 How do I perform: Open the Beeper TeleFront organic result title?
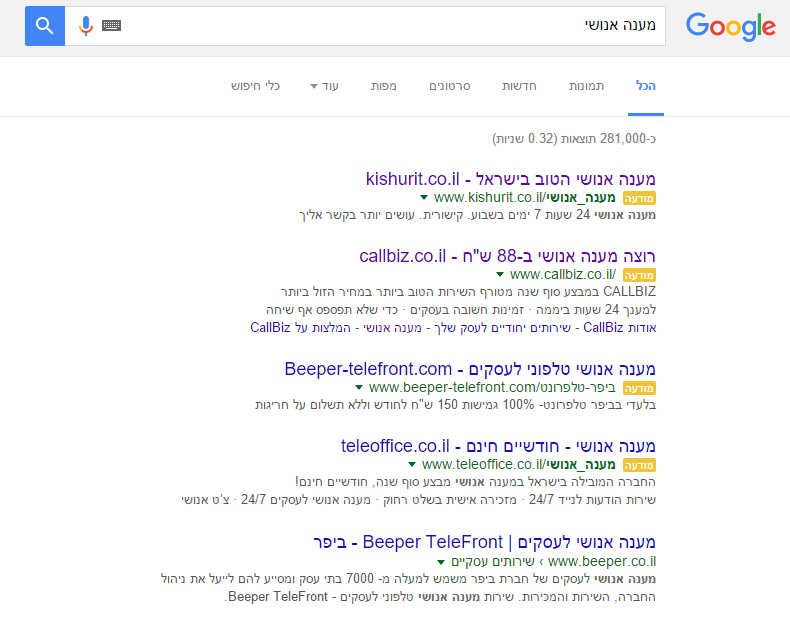pos(484,542)
